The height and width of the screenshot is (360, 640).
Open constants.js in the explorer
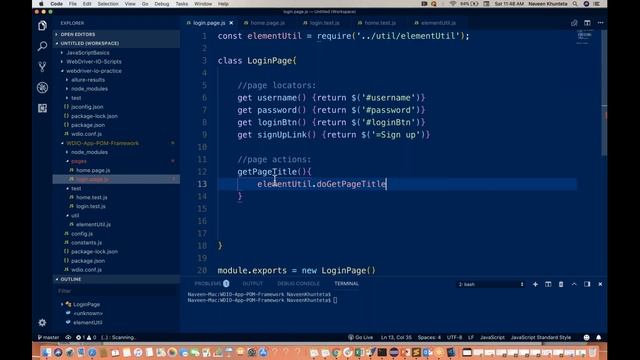(86, 242)
